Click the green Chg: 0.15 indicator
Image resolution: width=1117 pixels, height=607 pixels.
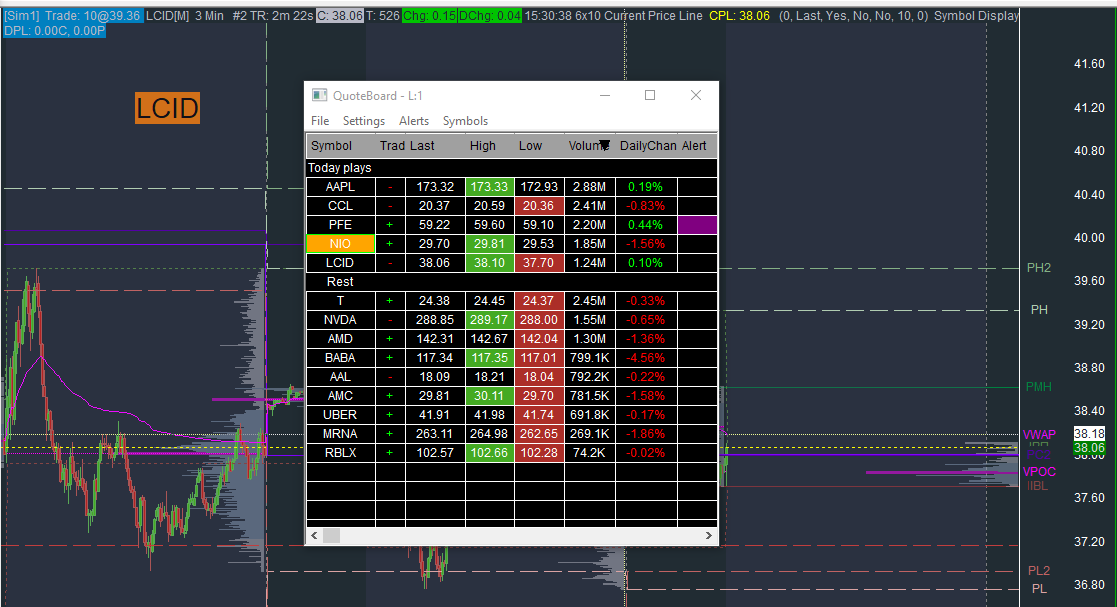[x=429, y=16]
